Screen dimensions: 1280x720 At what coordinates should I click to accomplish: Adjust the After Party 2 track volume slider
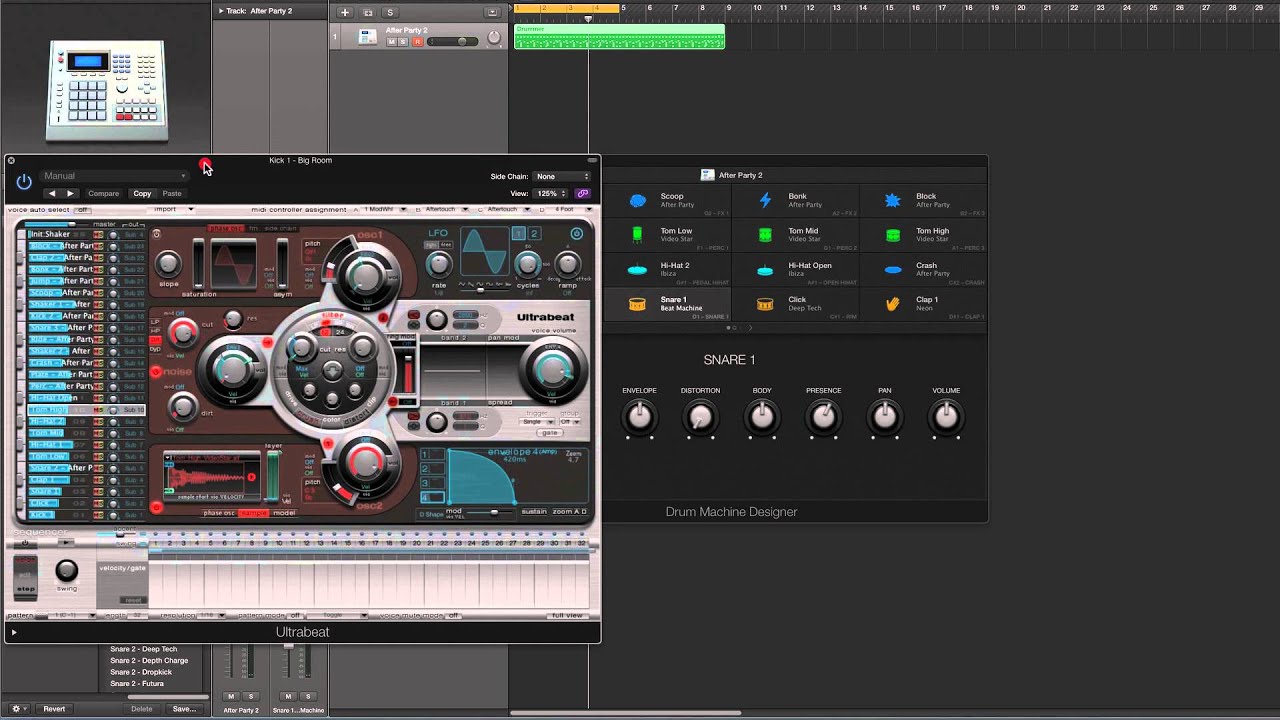pyautogui.click(x=453, y=42)
